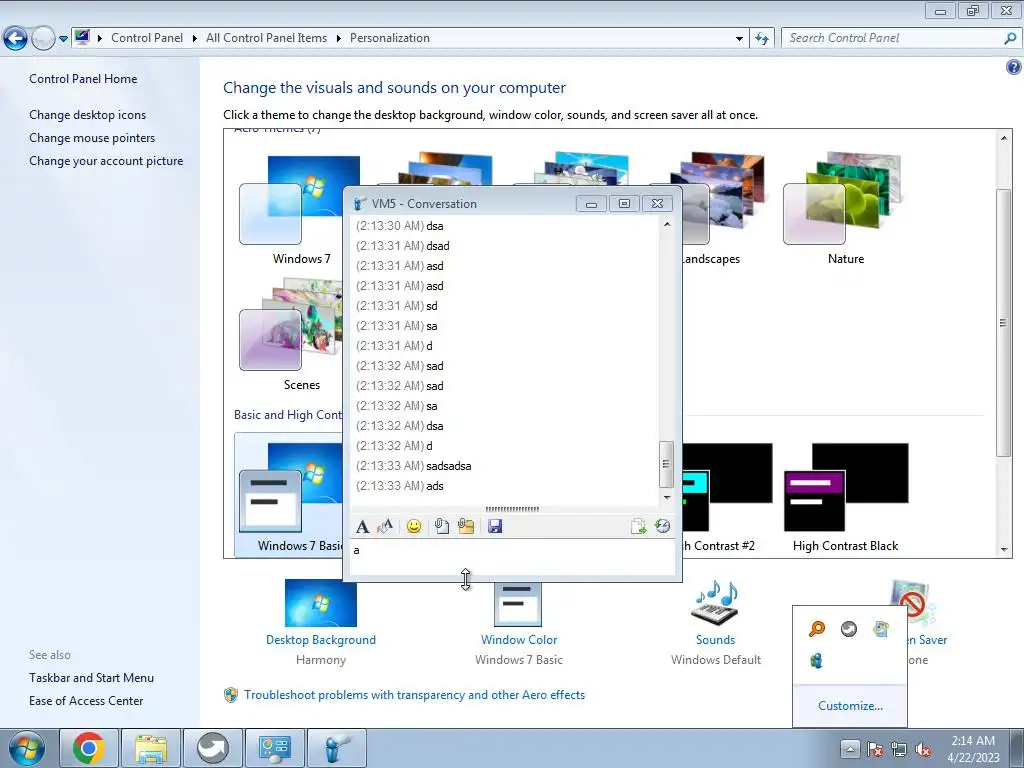This screenshot has height=768, width=1024.
Task: Open Change your account picture link
Action: click(x=106, y=161)
